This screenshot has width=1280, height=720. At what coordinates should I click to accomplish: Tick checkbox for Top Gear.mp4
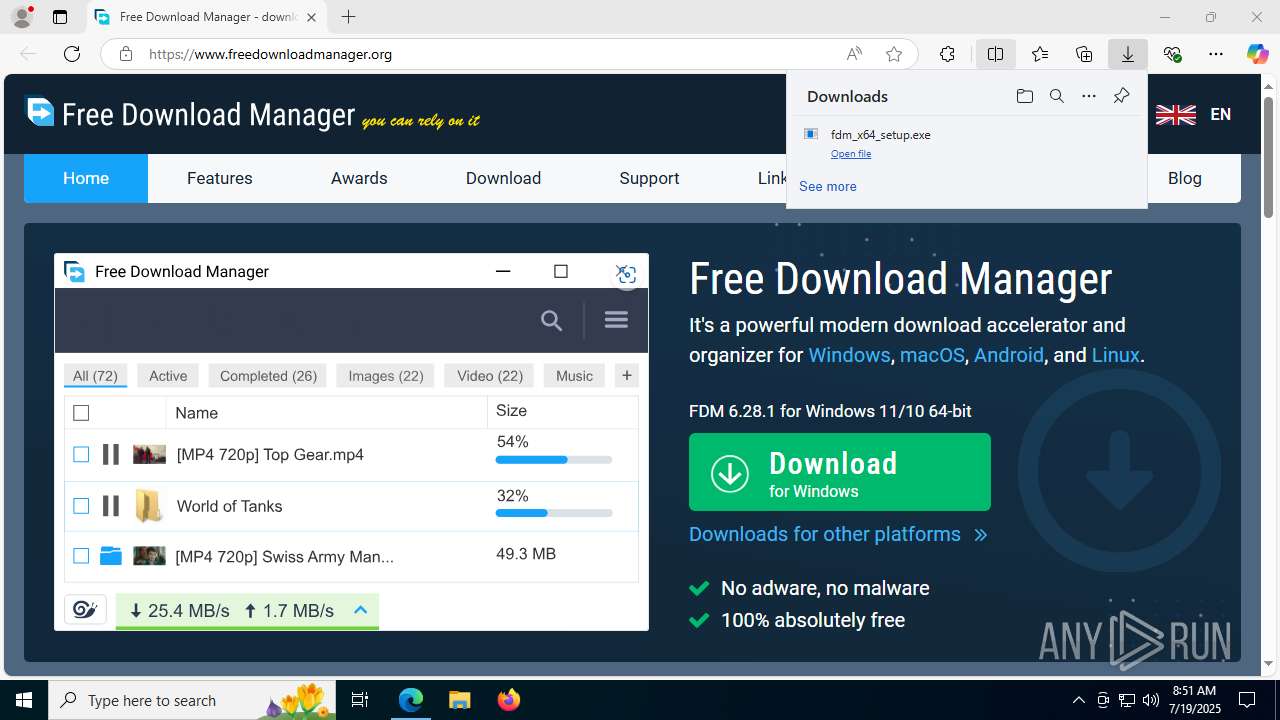(81, 455)
